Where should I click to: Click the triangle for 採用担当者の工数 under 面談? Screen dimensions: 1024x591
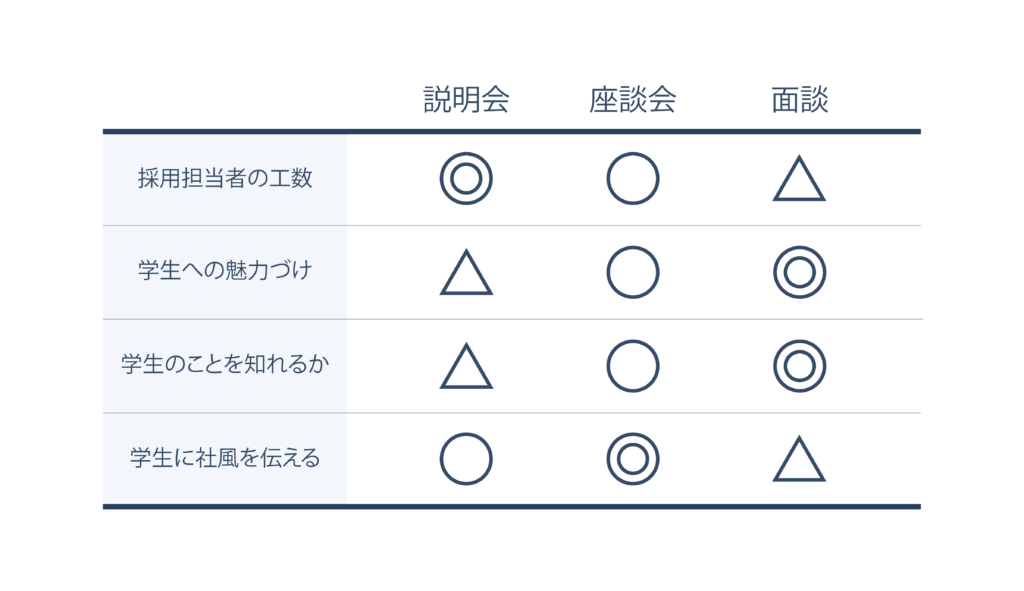[799, 178]
